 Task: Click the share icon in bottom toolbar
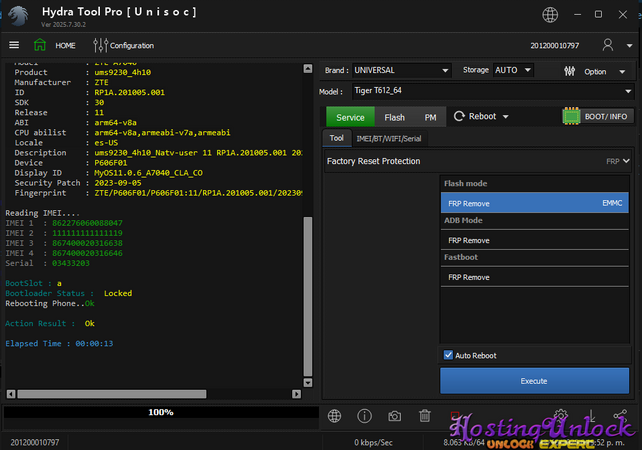tap(620, 416)
